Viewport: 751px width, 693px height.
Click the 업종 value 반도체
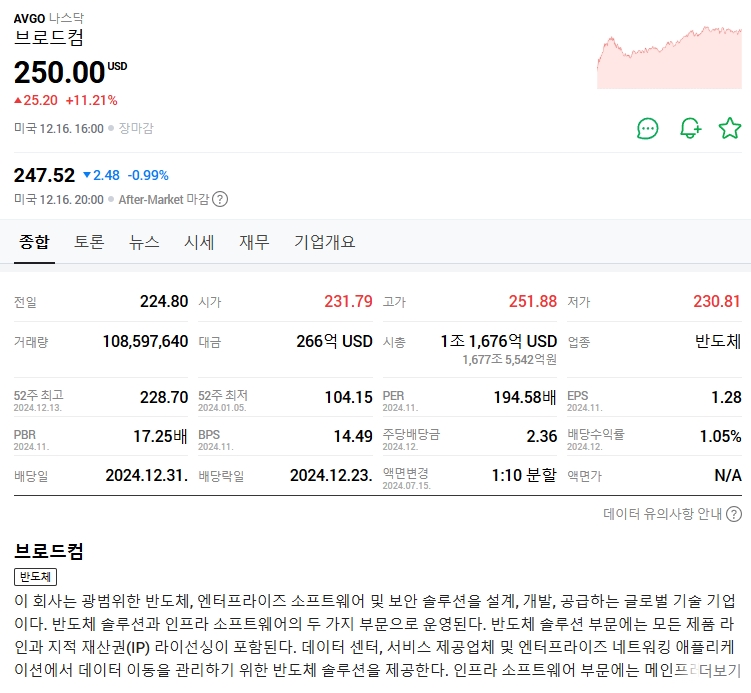pyautogui.click(x=718, y=341)
